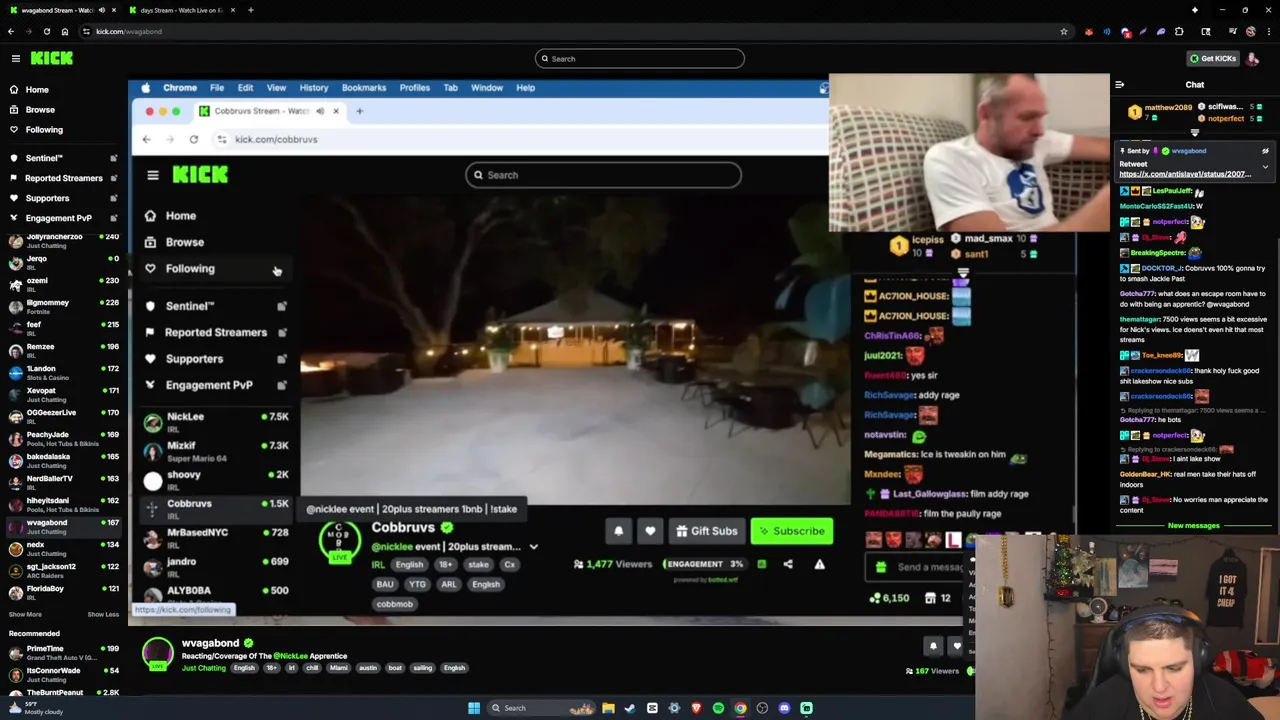1280x720 pixels.
Task: Collapse the Chat panel with arrow icon
Action: click(x=1119, y=85)
